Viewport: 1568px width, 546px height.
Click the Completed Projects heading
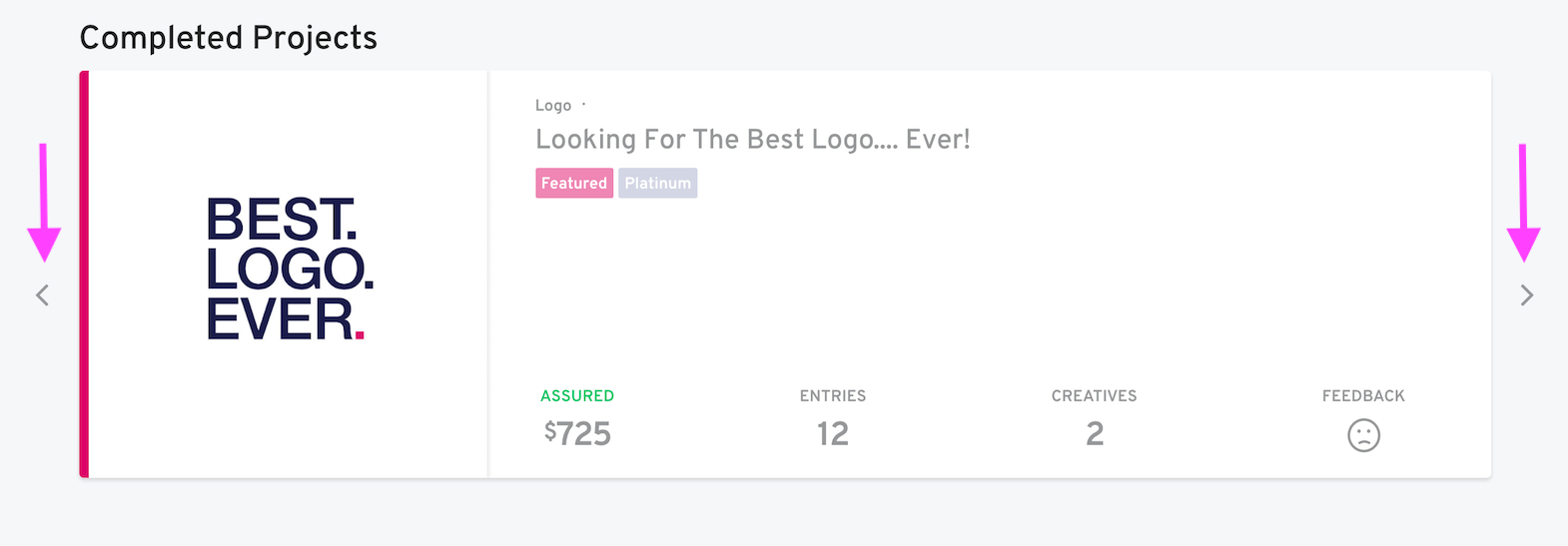[229, 38]
